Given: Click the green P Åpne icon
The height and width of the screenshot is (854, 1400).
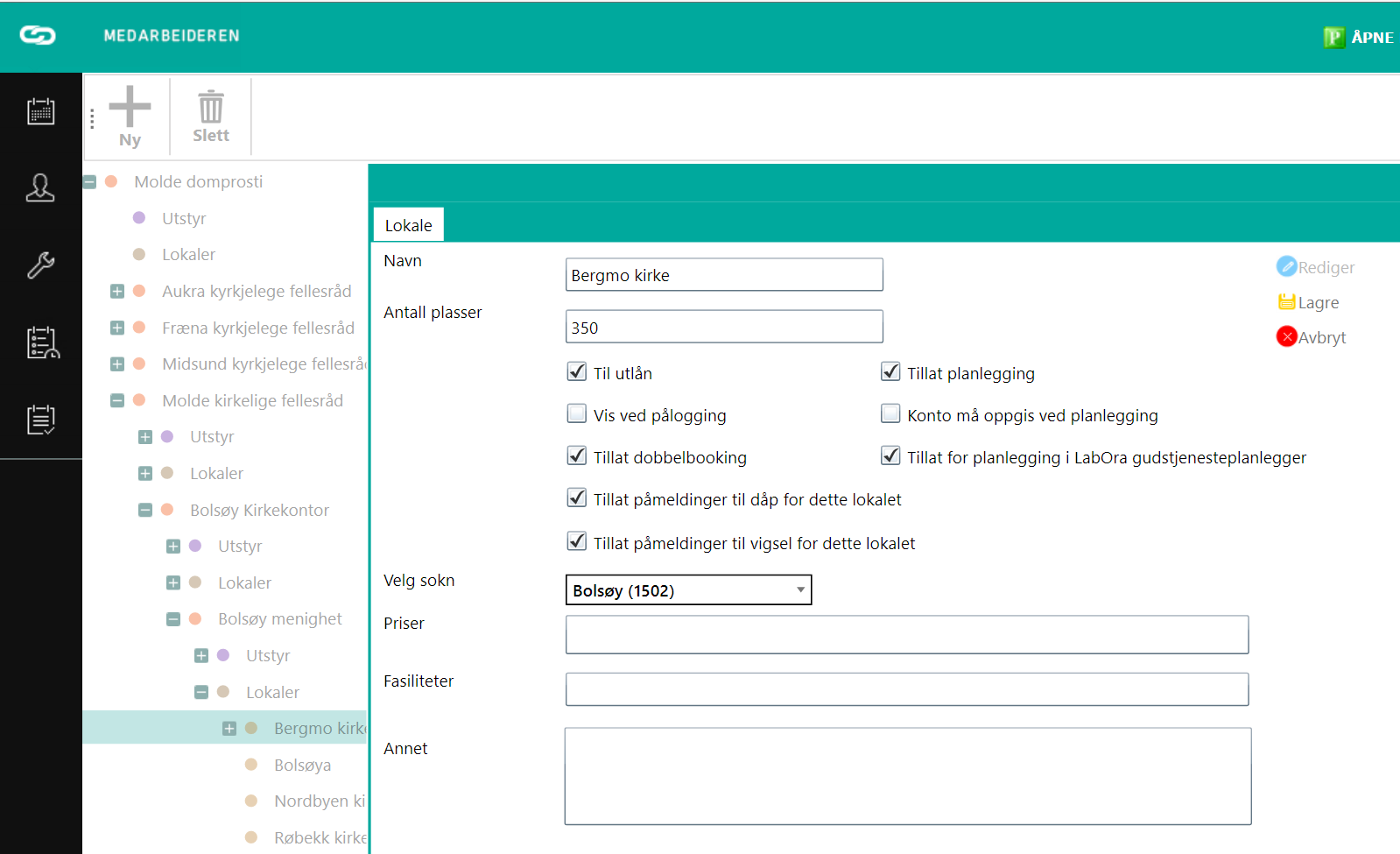Looking at the screenshot, I should click(1333, 37).
